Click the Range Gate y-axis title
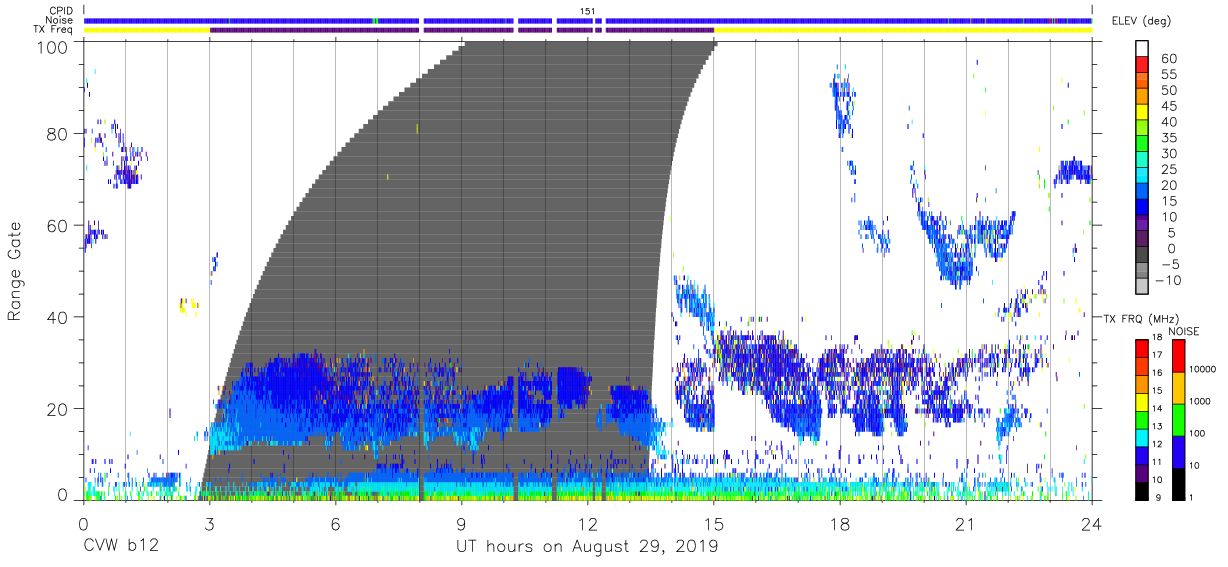This screenshot has height=567, width=1228. point(15,271)
